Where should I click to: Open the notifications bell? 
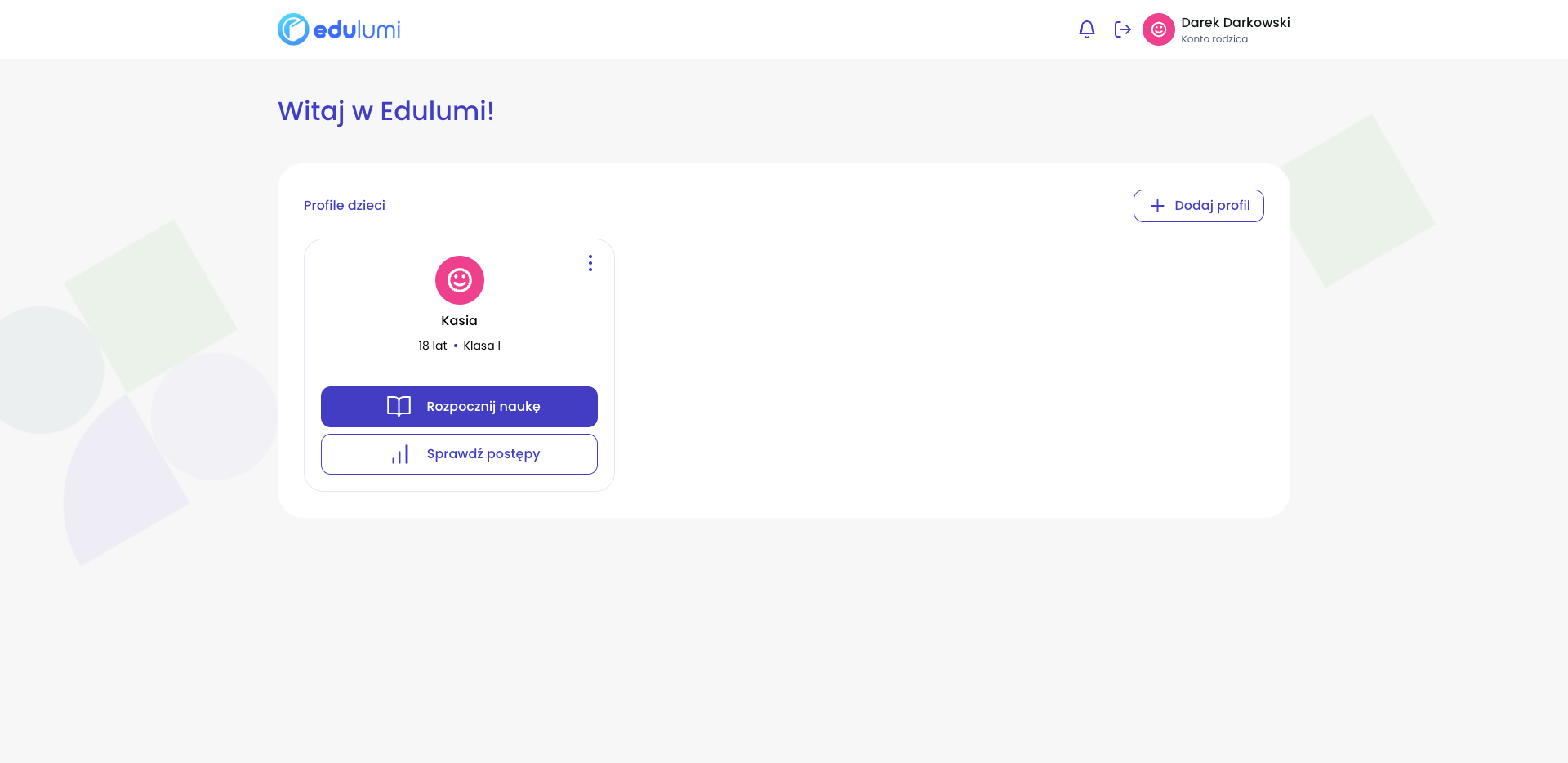[x=1086, y=29]
